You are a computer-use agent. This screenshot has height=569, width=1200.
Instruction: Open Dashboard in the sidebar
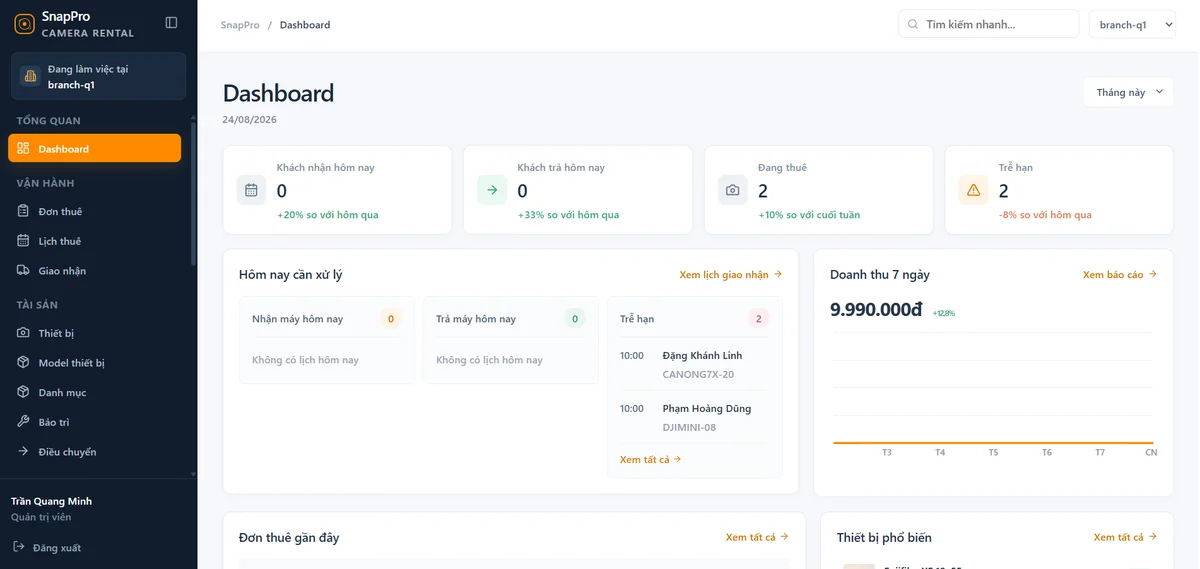94,148
